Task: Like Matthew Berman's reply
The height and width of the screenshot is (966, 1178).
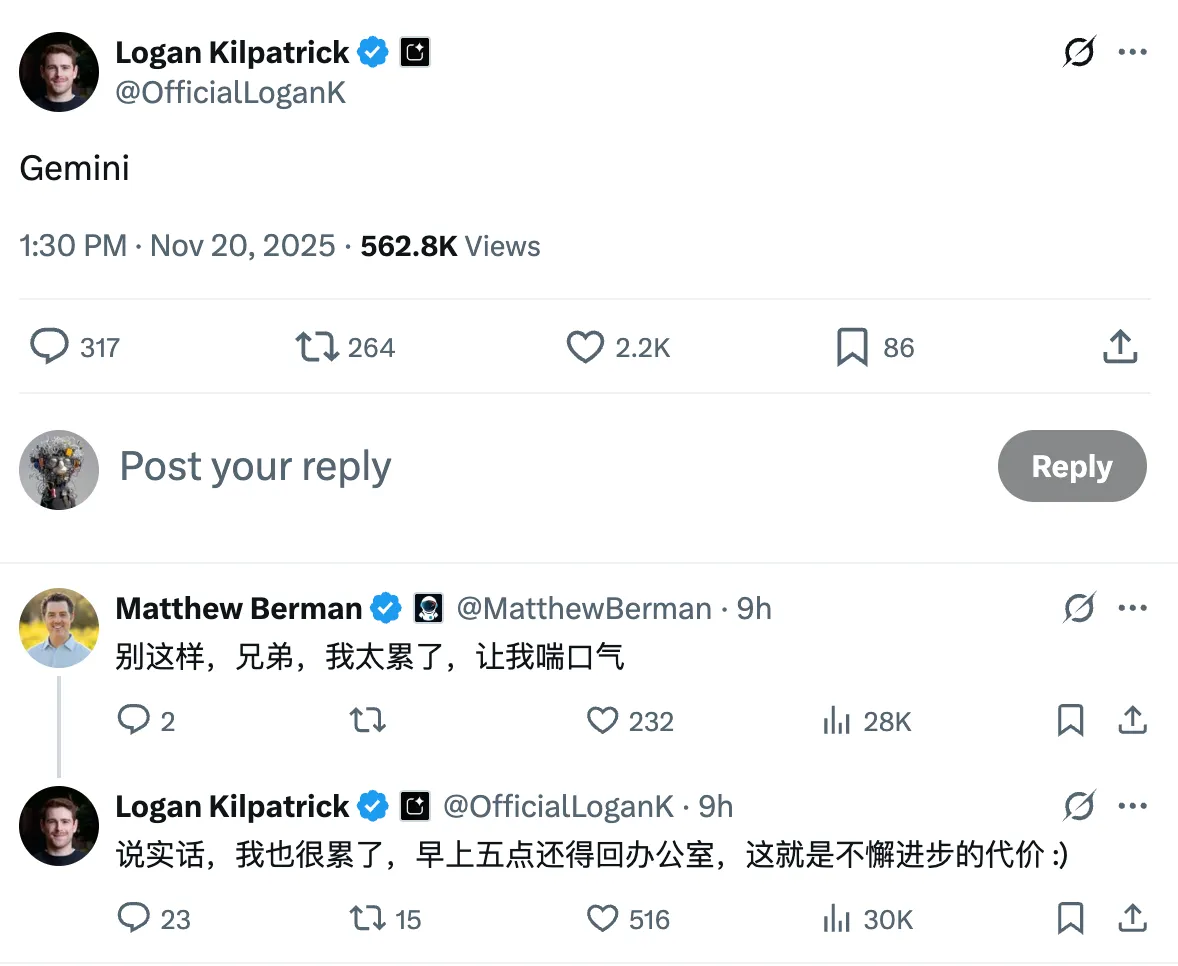Action: (x=602, y=721)
